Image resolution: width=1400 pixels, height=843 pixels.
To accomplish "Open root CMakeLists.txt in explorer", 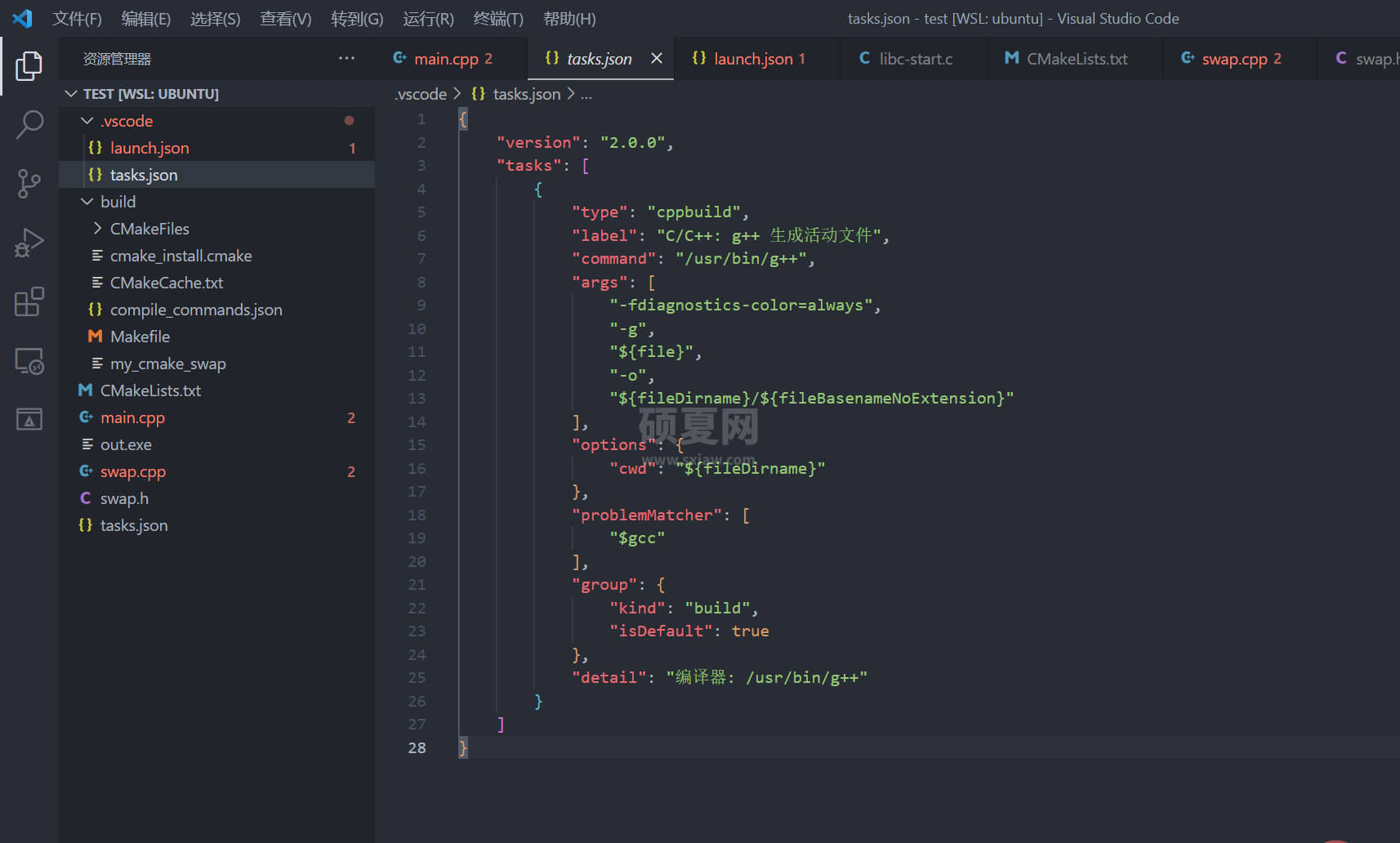I will 217,390.
